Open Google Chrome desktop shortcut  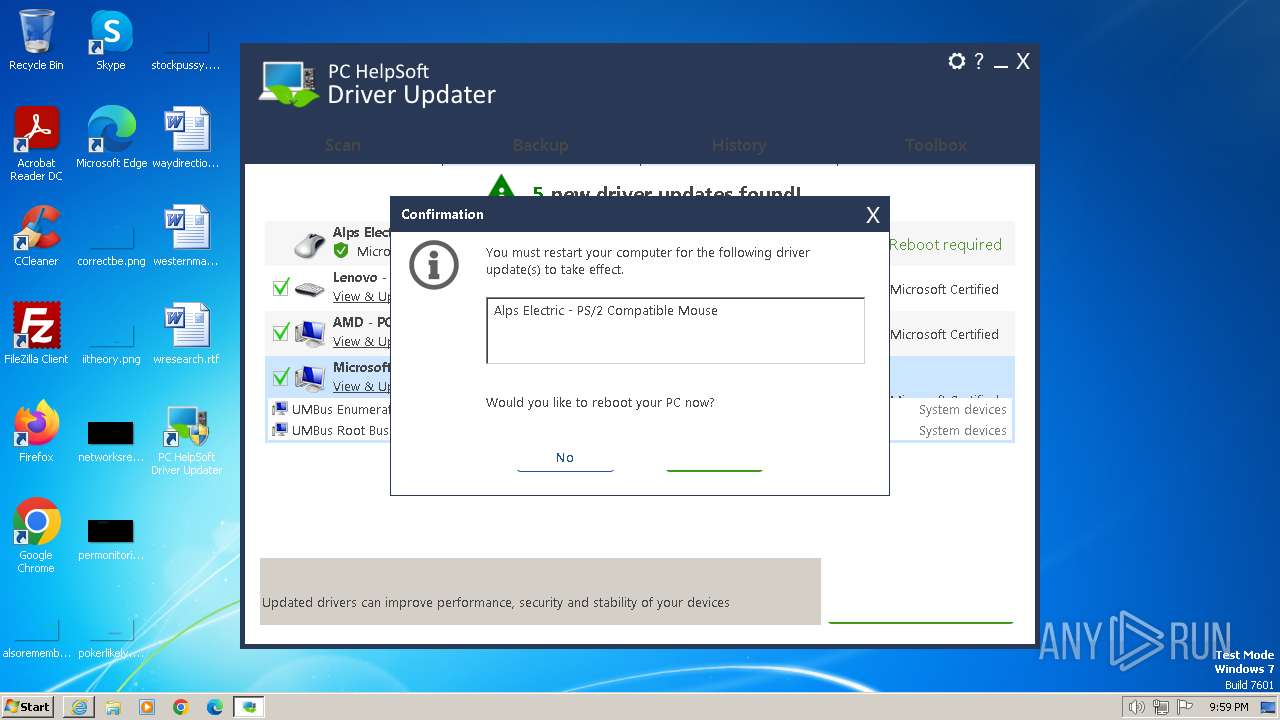[36, 536]
